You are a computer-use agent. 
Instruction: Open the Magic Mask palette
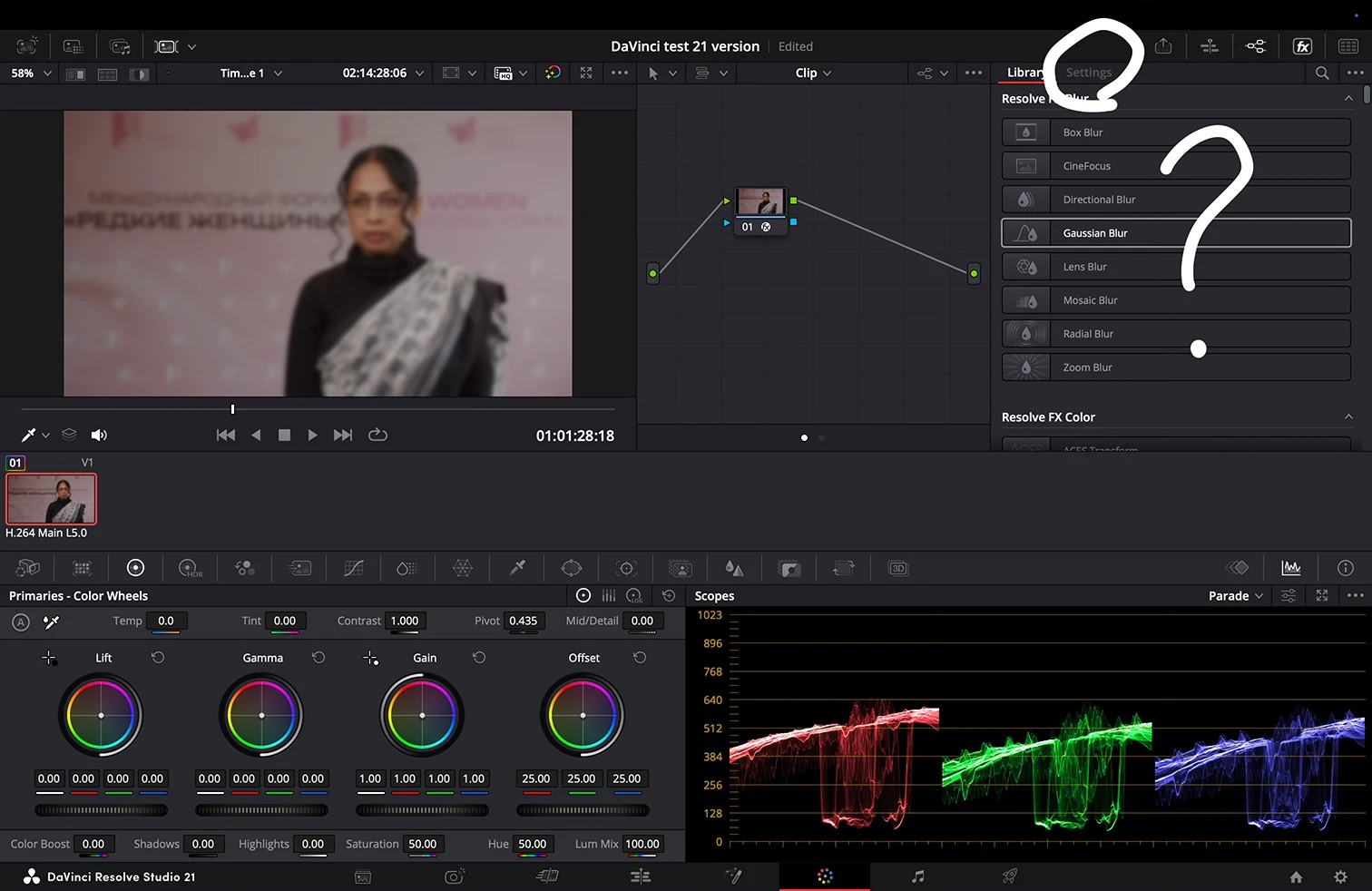tap(681, 568)
